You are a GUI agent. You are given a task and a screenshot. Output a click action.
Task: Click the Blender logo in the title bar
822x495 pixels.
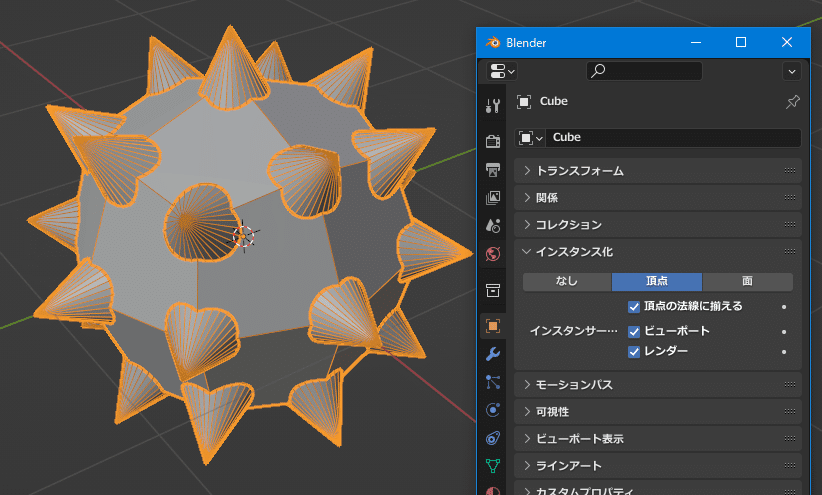(493, 42)
